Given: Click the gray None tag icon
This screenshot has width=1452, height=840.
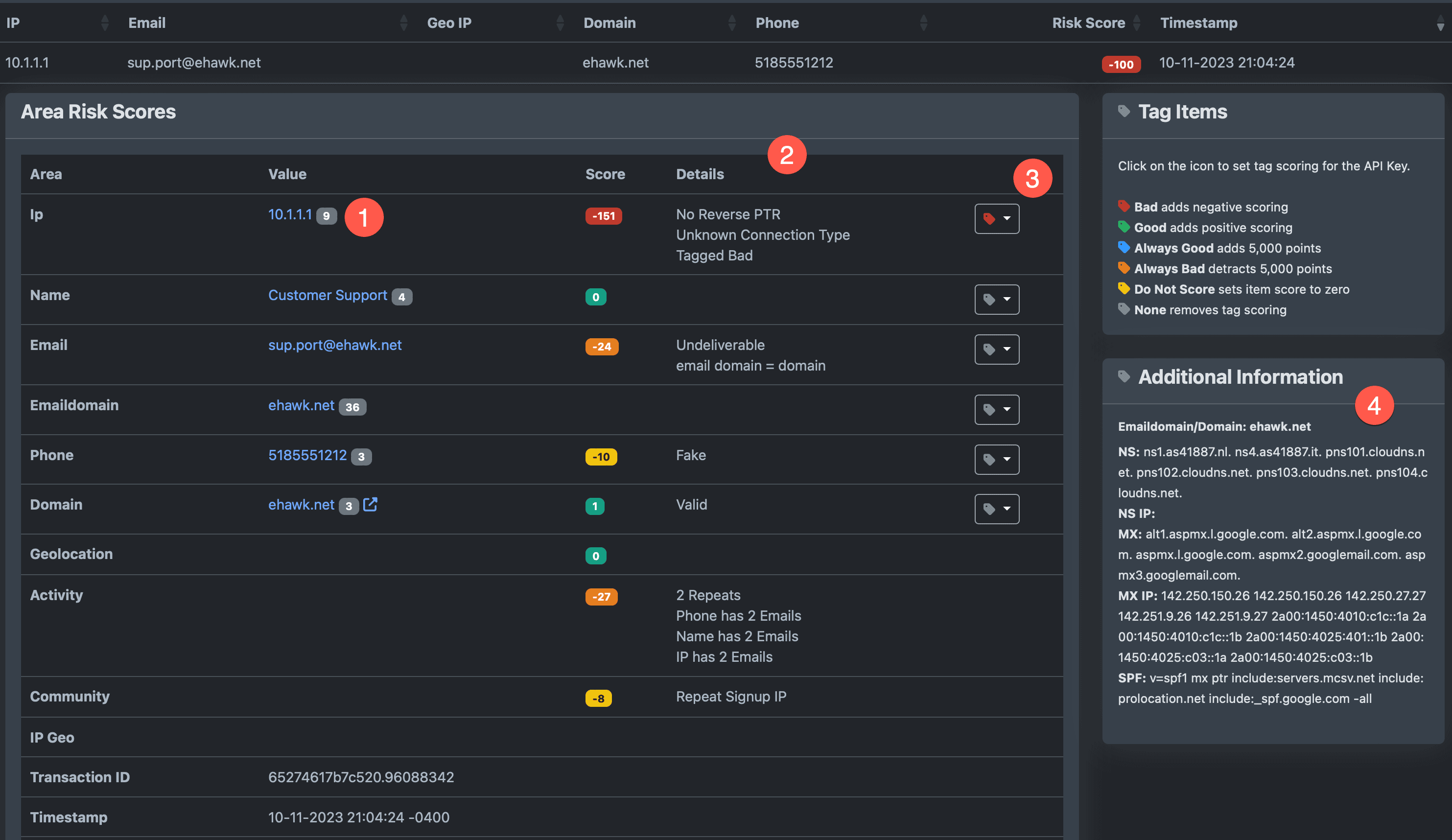Looking at the screenshot, I should click(1124, 309).
